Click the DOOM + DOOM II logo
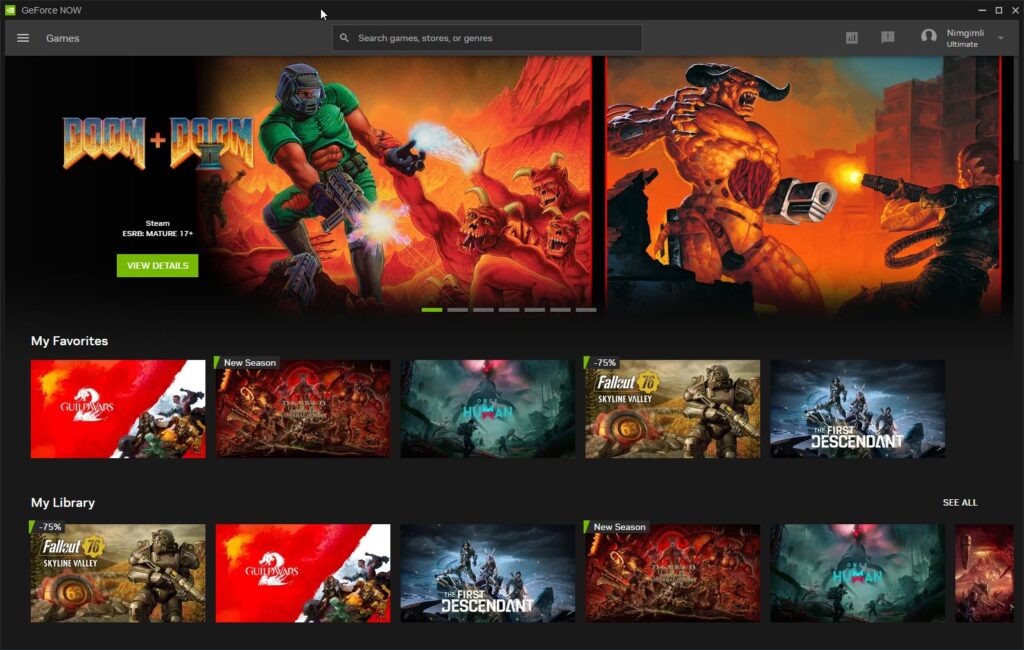The height and width of the screenshot is (650, 1024). pyautogui.click(x=157, y=142)
